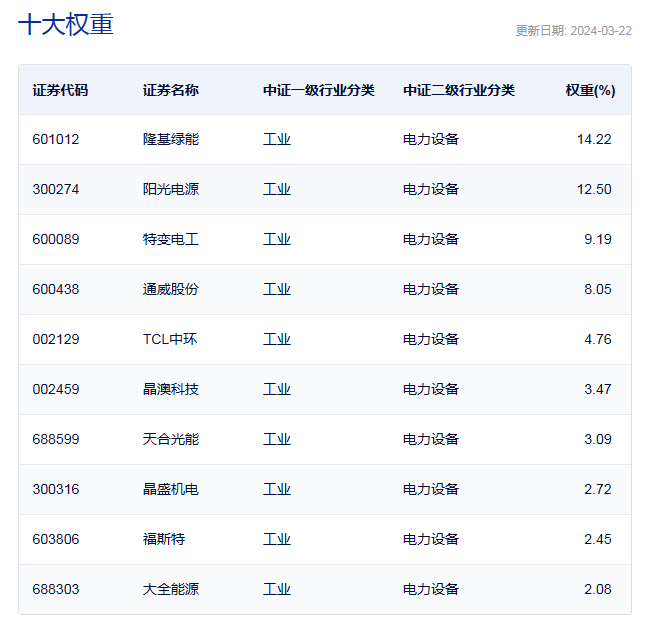
Task: Click weight value 8.05
Action: click(x=598, y=289)
